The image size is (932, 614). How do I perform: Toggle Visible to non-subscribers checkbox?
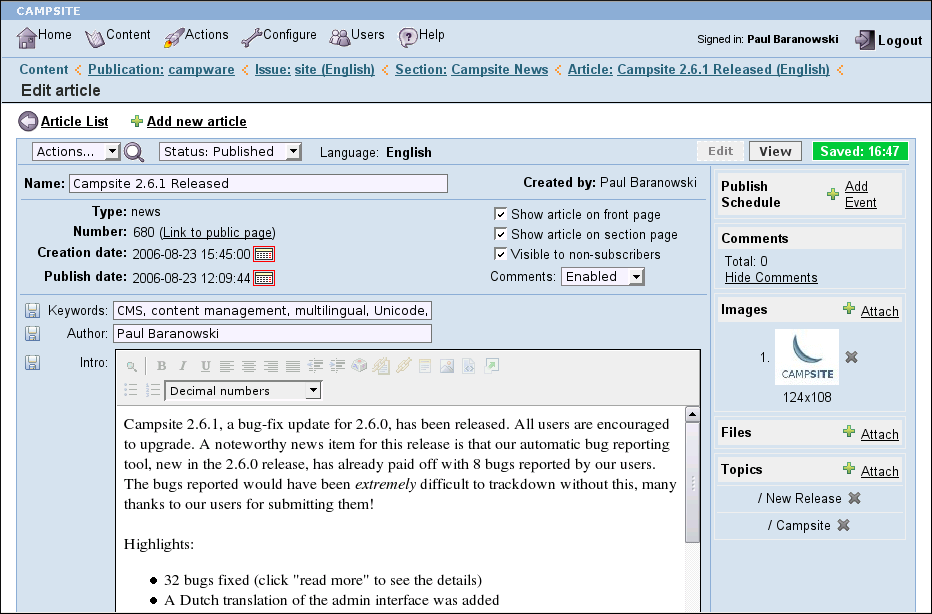500,254
